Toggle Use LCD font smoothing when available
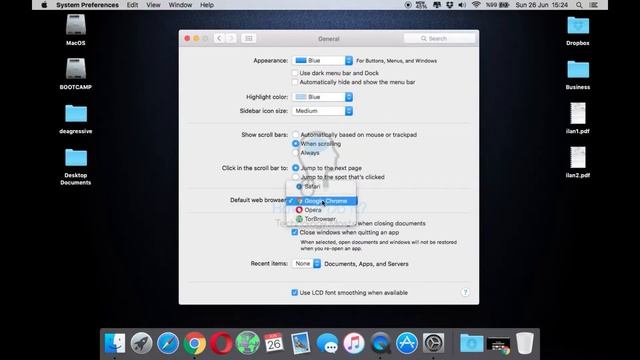The image size is (640, 360). point(295,293)
